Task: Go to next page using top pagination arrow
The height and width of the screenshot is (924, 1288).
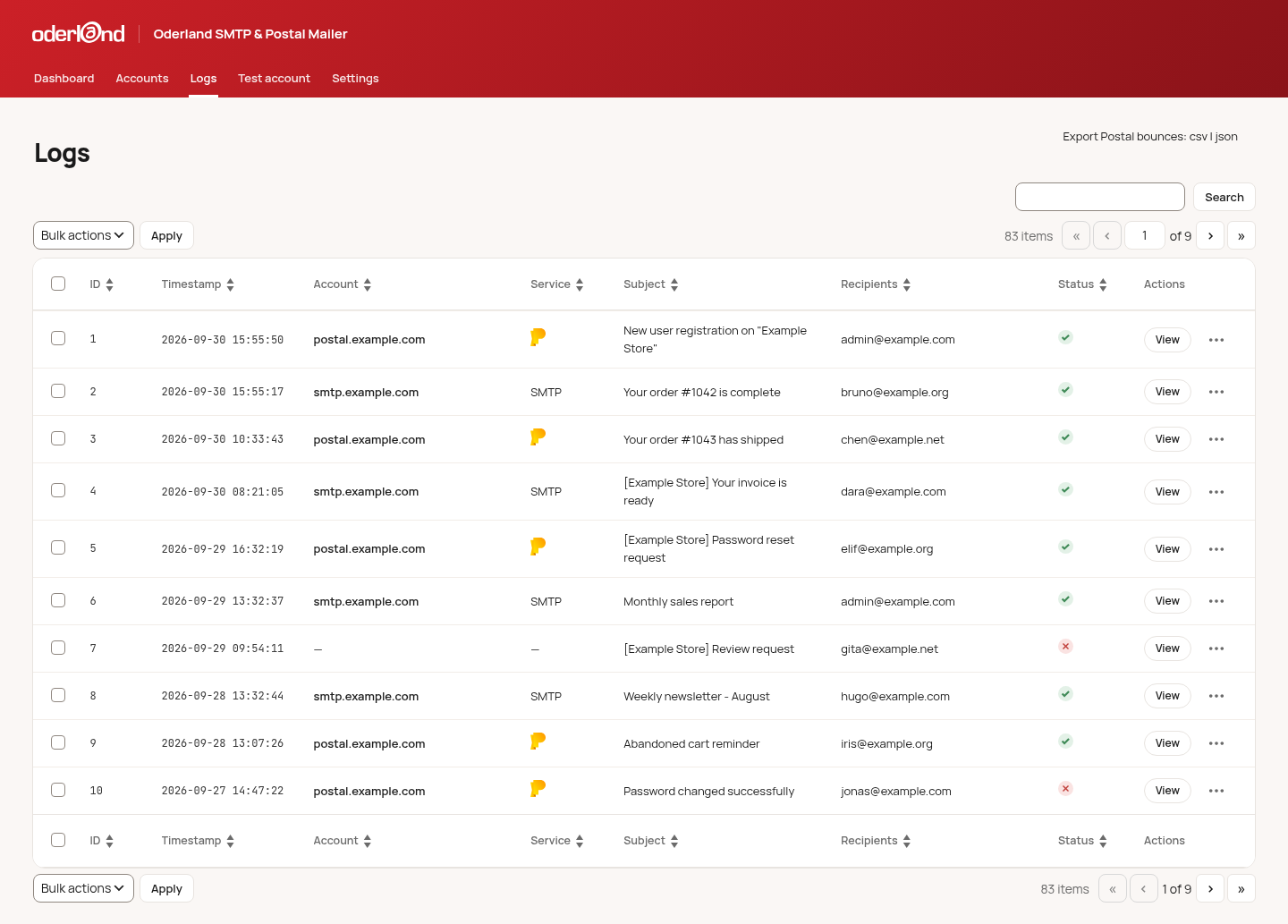Action: pyautogui.click(x=1210, y=236)
